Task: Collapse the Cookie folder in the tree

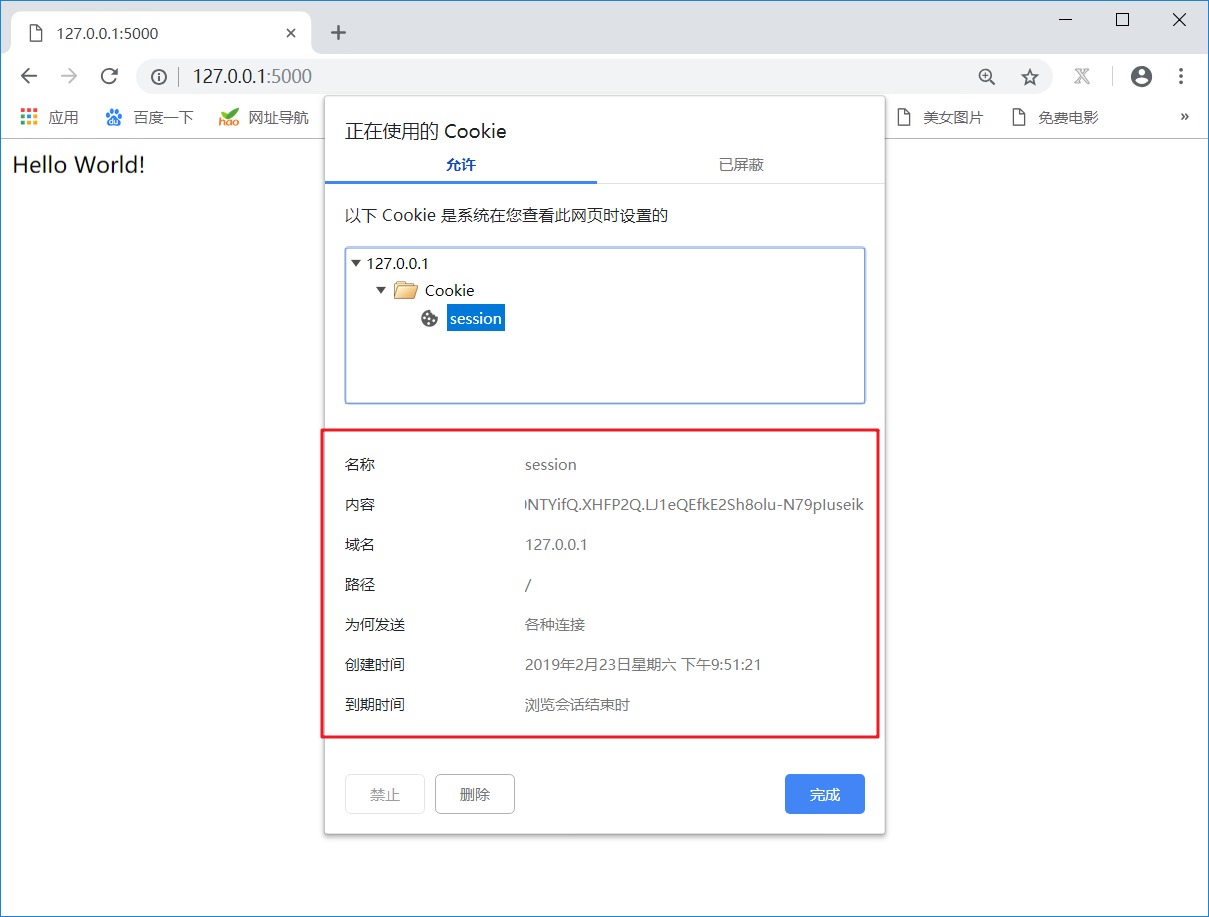Action: coord(381,290)
